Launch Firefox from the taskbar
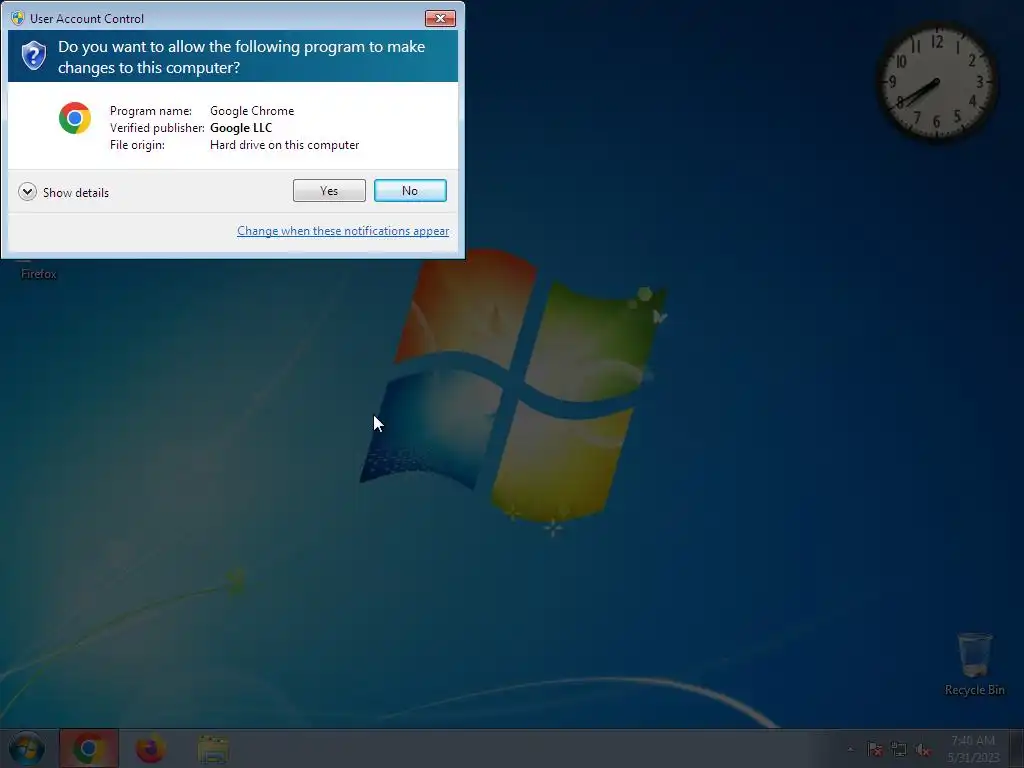 pyautogui.click(x=150, y=748)
